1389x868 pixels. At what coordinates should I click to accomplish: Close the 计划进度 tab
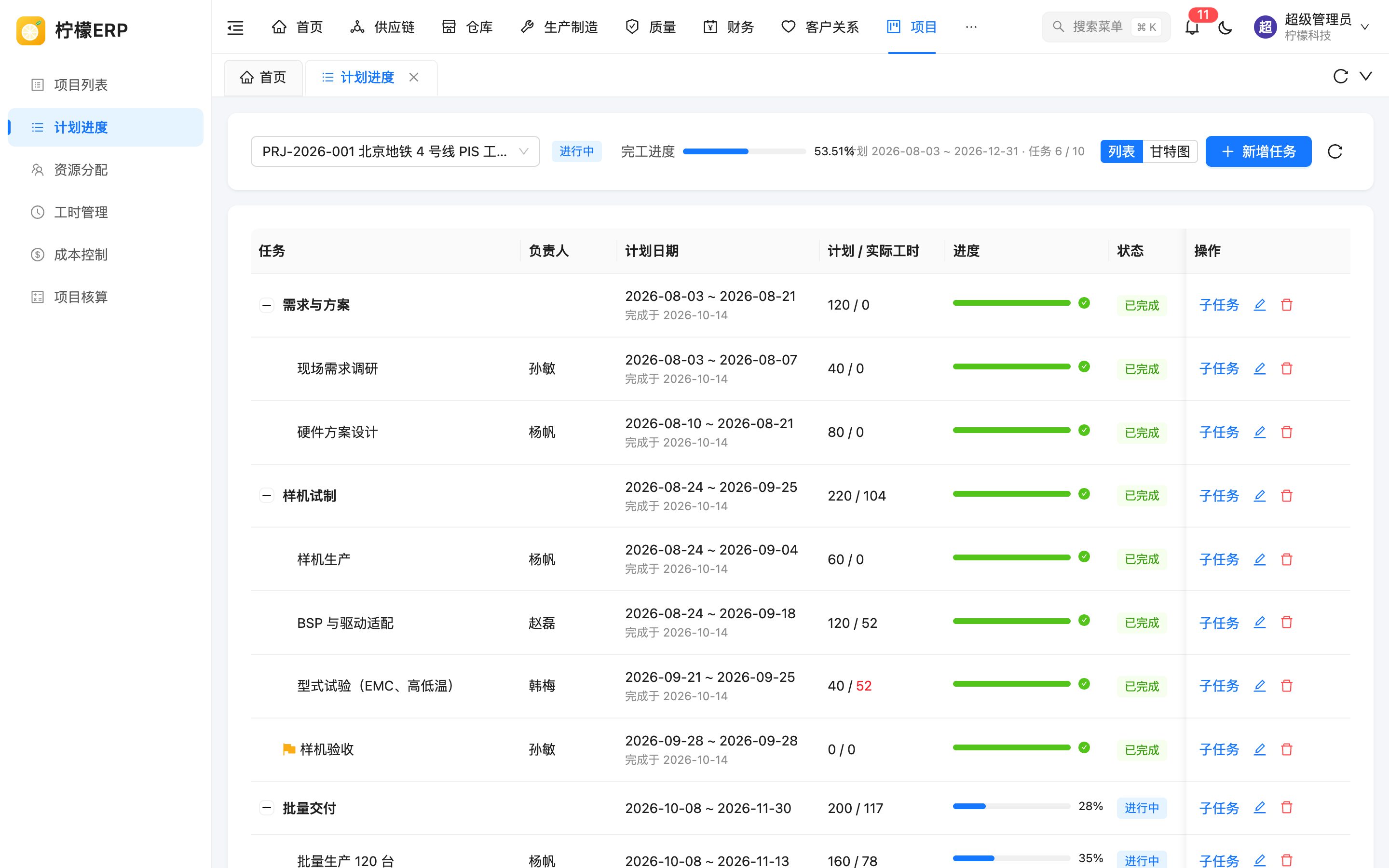pyautogui.click(x=414, y=78)
